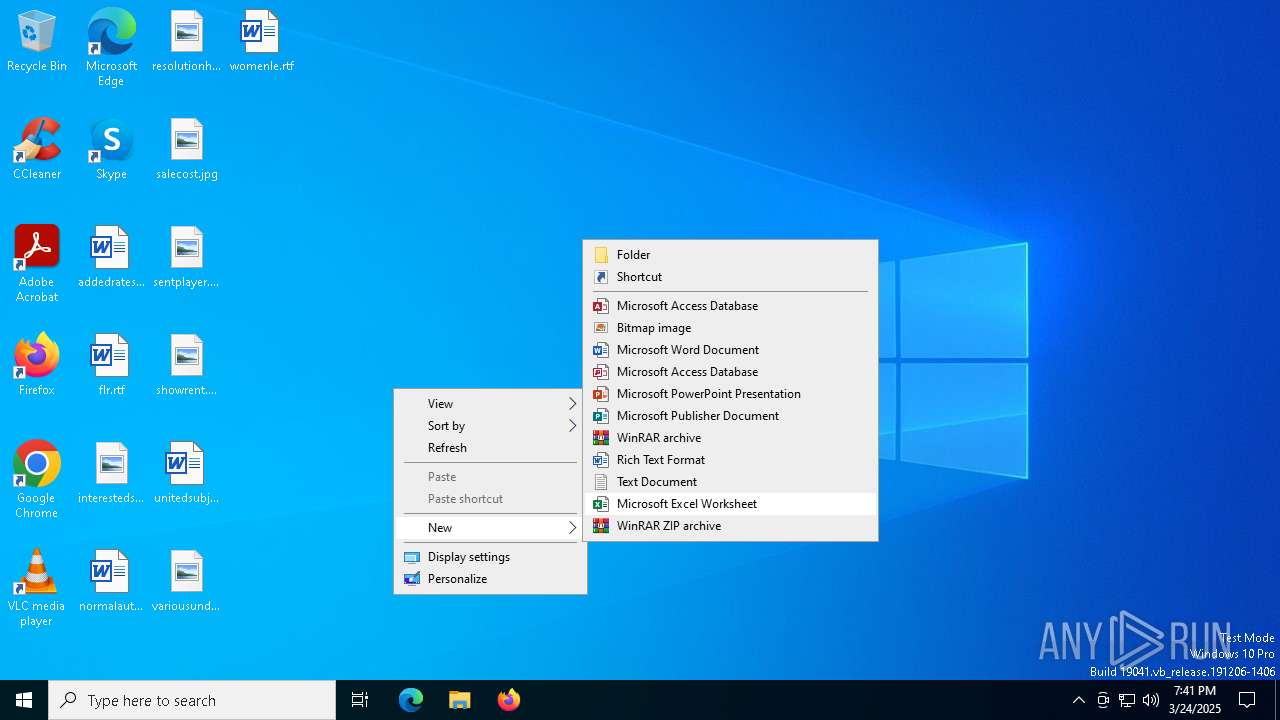Create a new WinRAR archive
The image size is (1280, 720).
(x=730, y=438)
